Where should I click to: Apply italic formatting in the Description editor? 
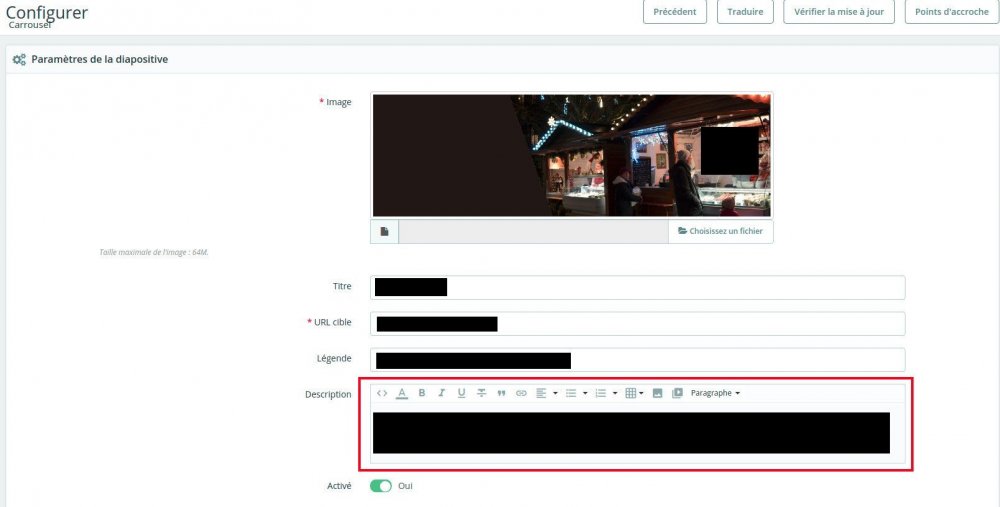pos(441,393)
